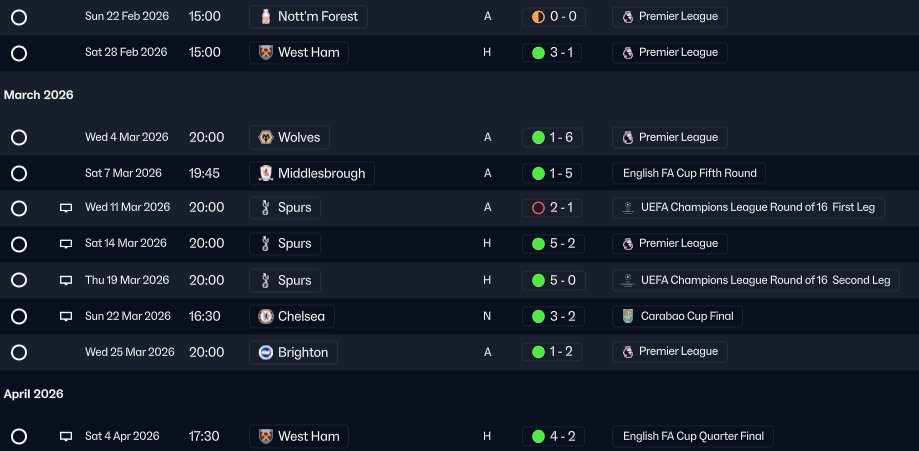Open the 2 - 1 loss result versus Spurs

[x=552, y=208]
